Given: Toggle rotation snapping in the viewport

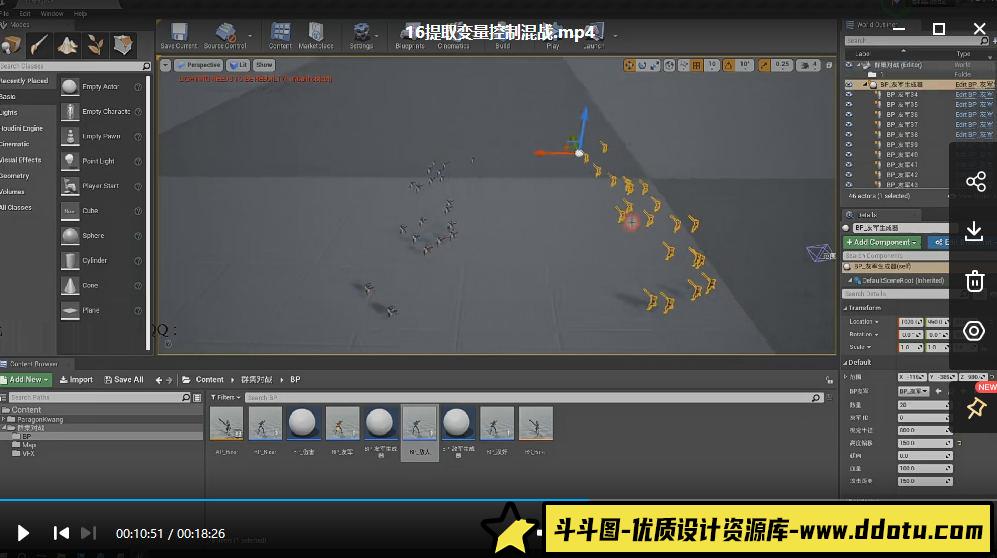Looking at the screenshot, I should pos(729,65).
